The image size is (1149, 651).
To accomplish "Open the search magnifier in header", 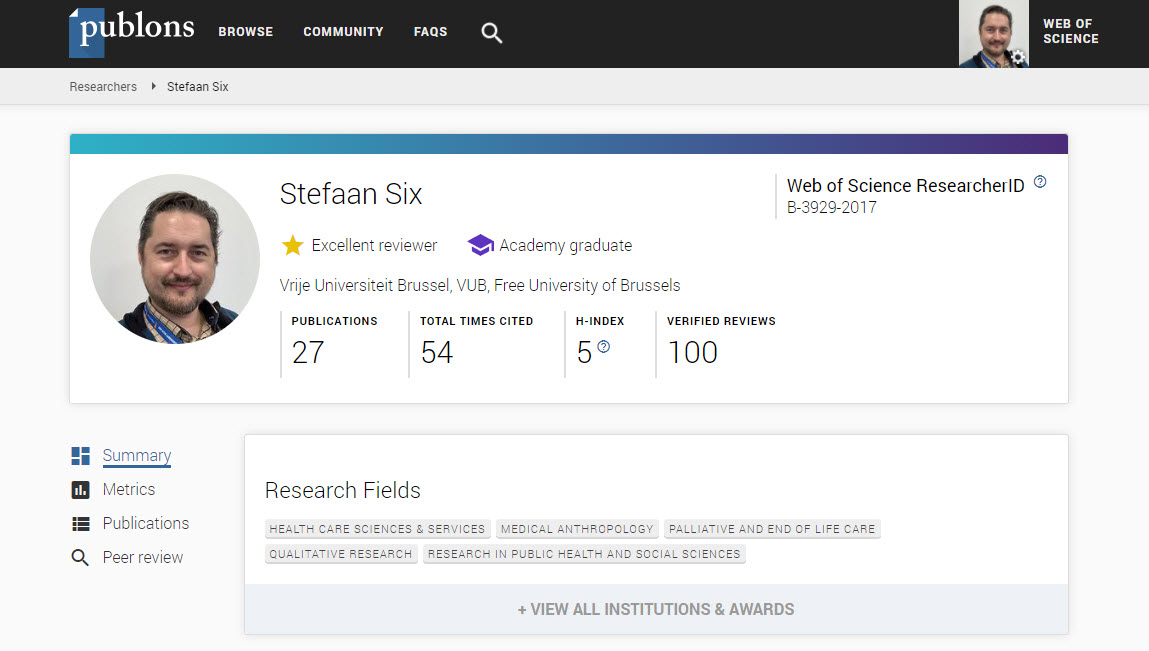I will [x=492, y=33].
